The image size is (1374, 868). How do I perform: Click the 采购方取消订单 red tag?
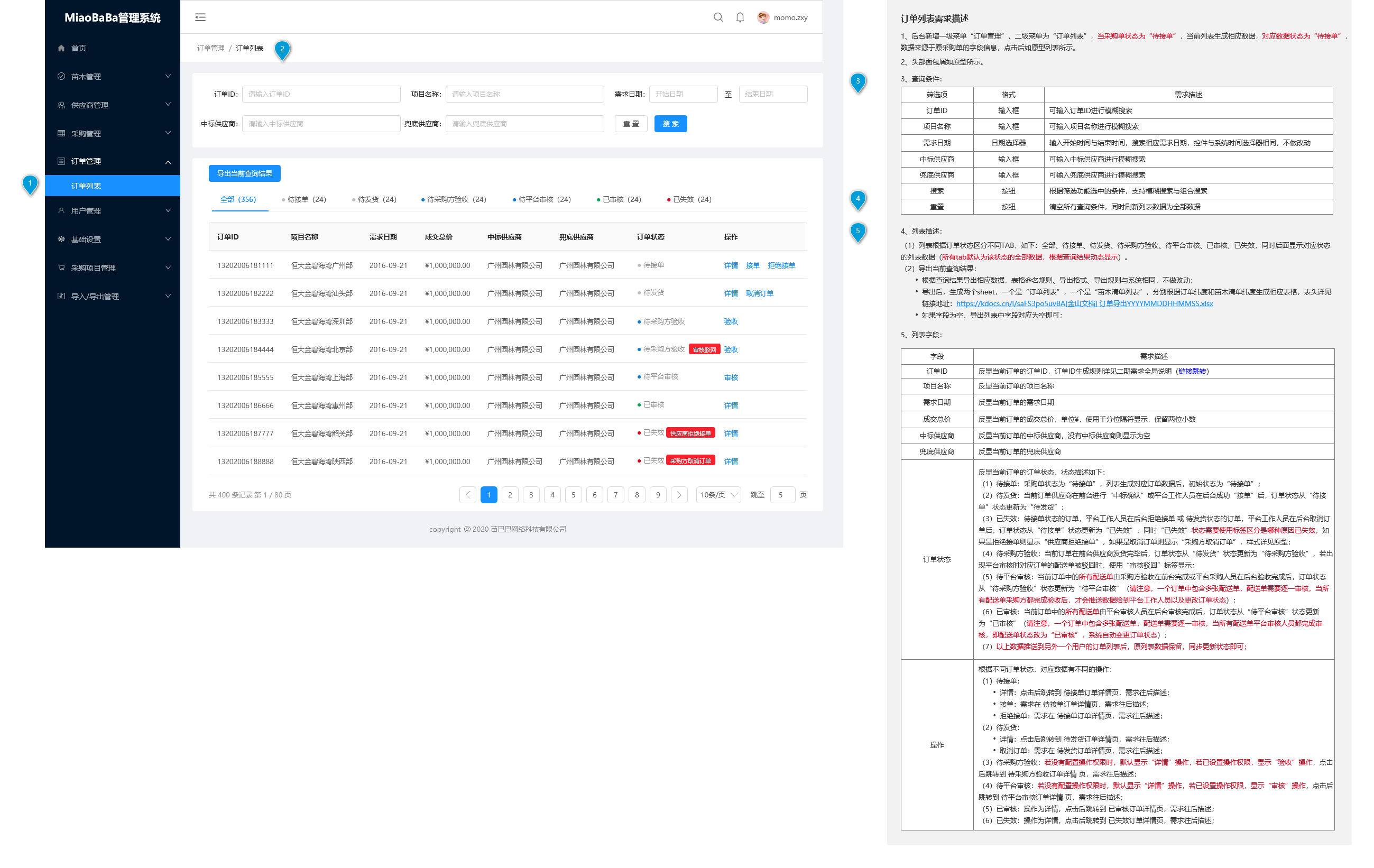[690, 460]
